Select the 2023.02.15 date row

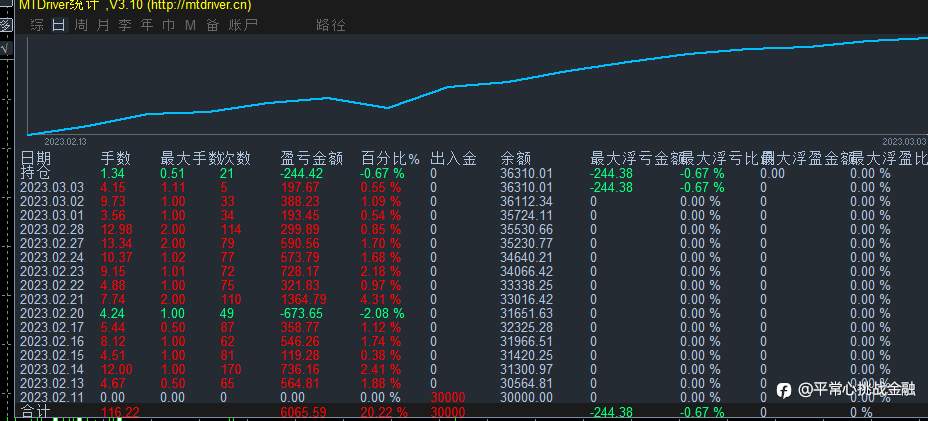coord(52,355)
